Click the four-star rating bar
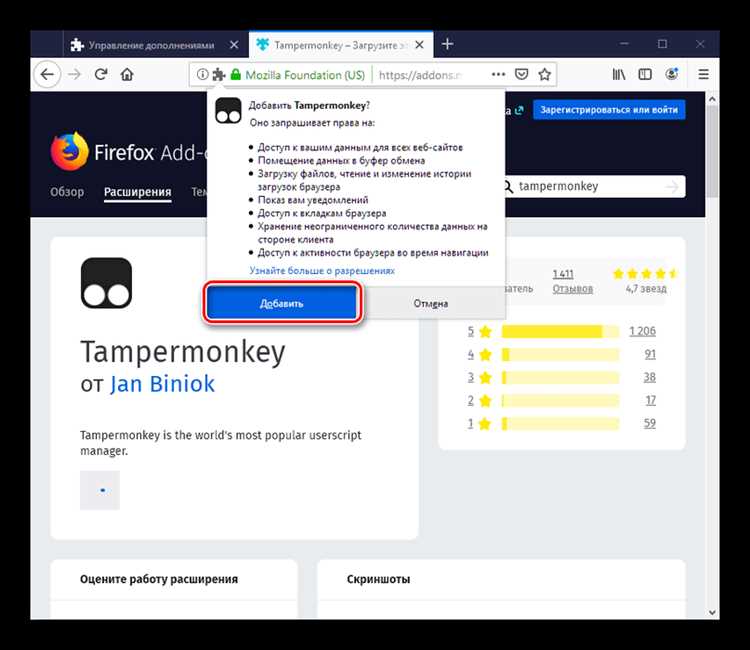Image resolution: width=750 pixels, height=650 pixels. (560, 354)
